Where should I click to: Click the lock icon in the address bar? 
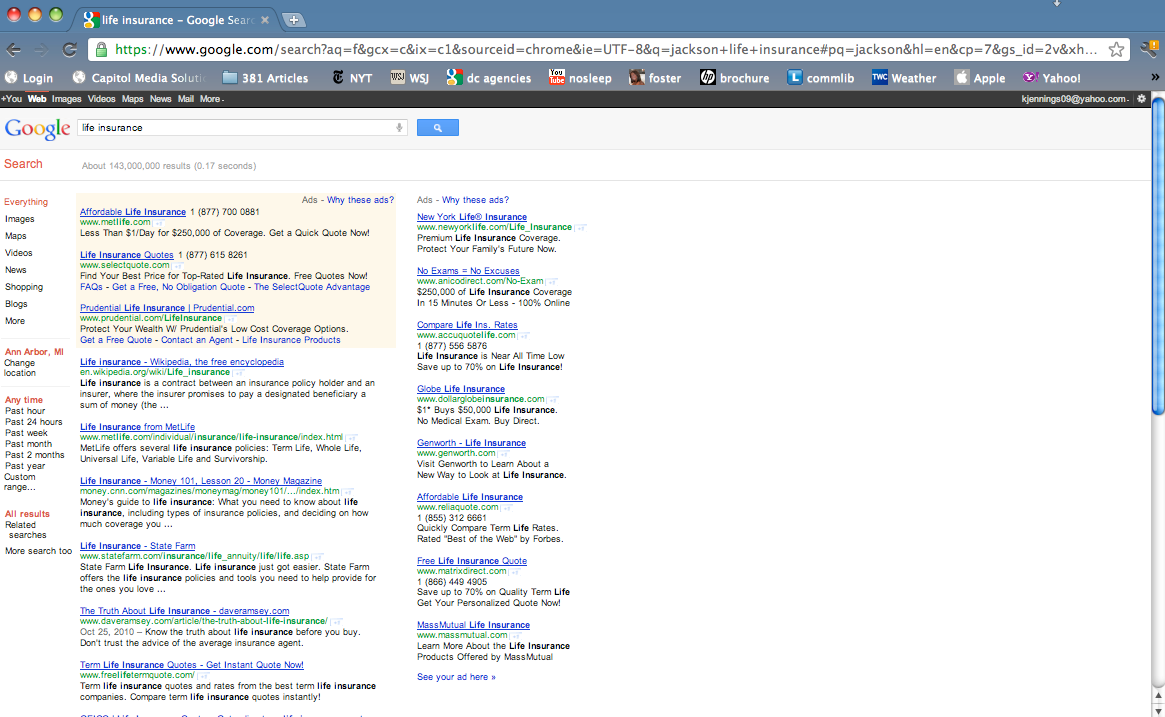pyautogui.click(x=102, y=50)
